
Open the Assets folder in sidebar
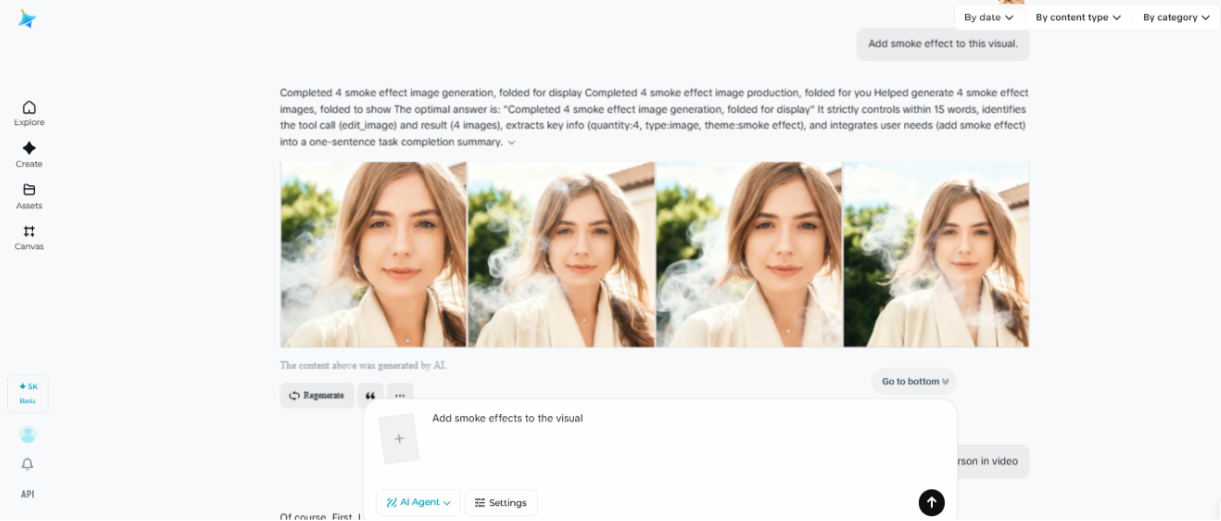(x=29, y=196)
